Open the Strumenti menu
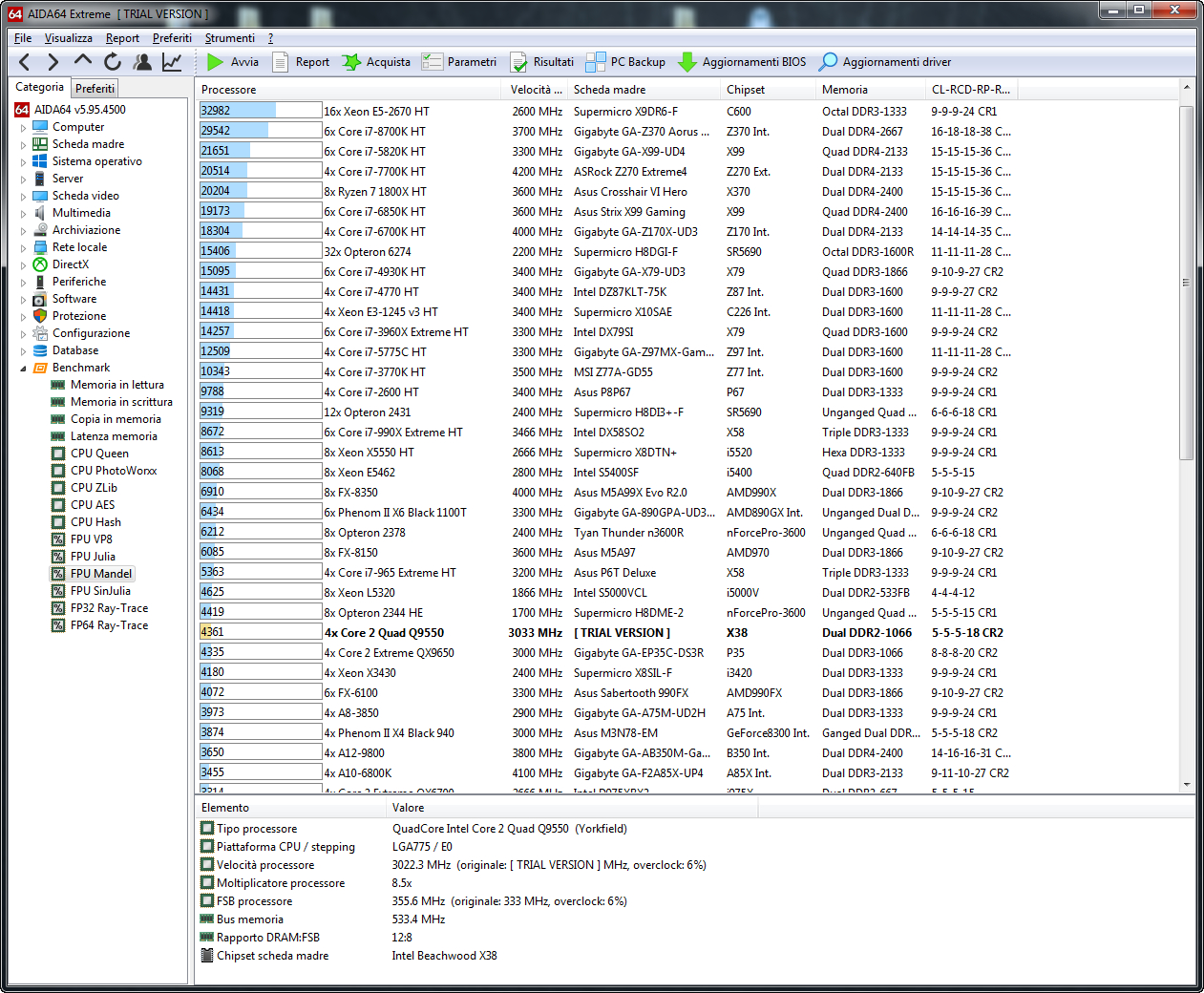 229,38
